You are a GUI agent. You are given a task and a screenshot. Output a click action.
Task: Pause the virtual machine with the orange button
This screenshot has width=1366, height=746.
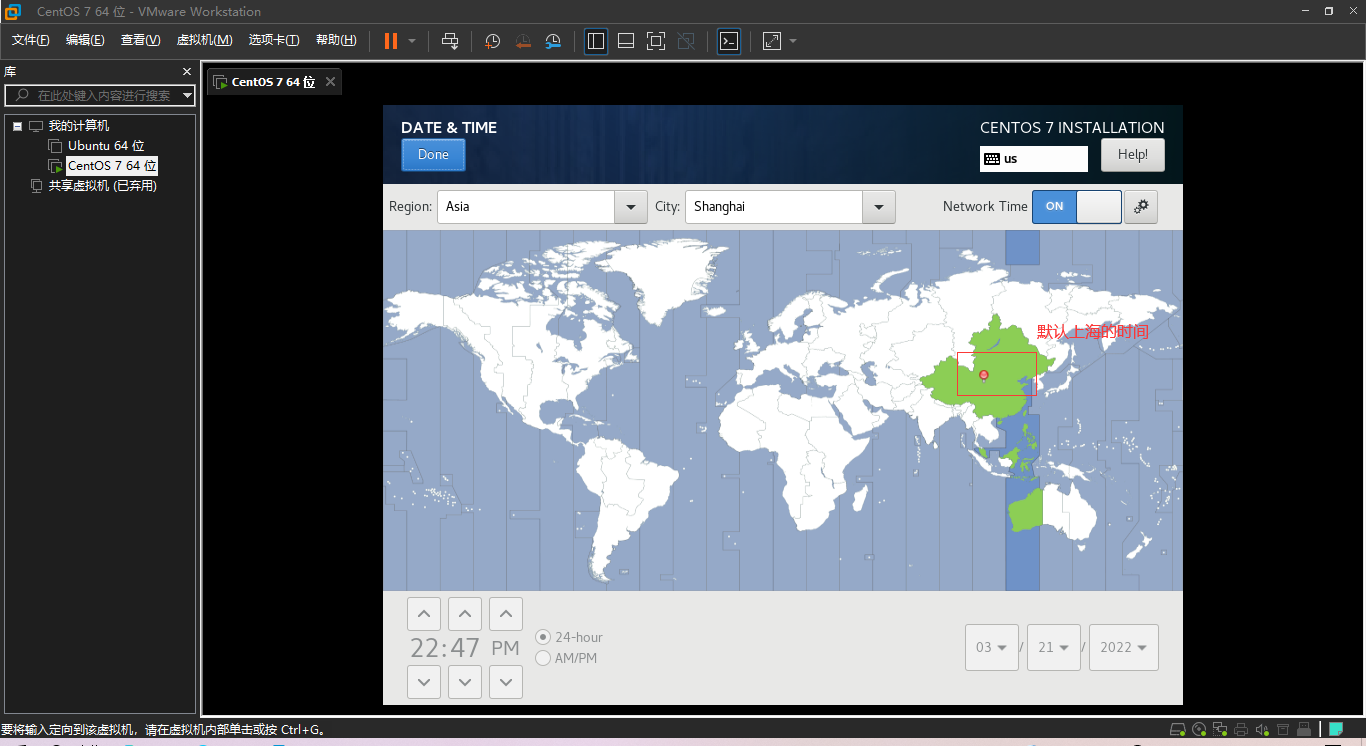tap(391, 41)
